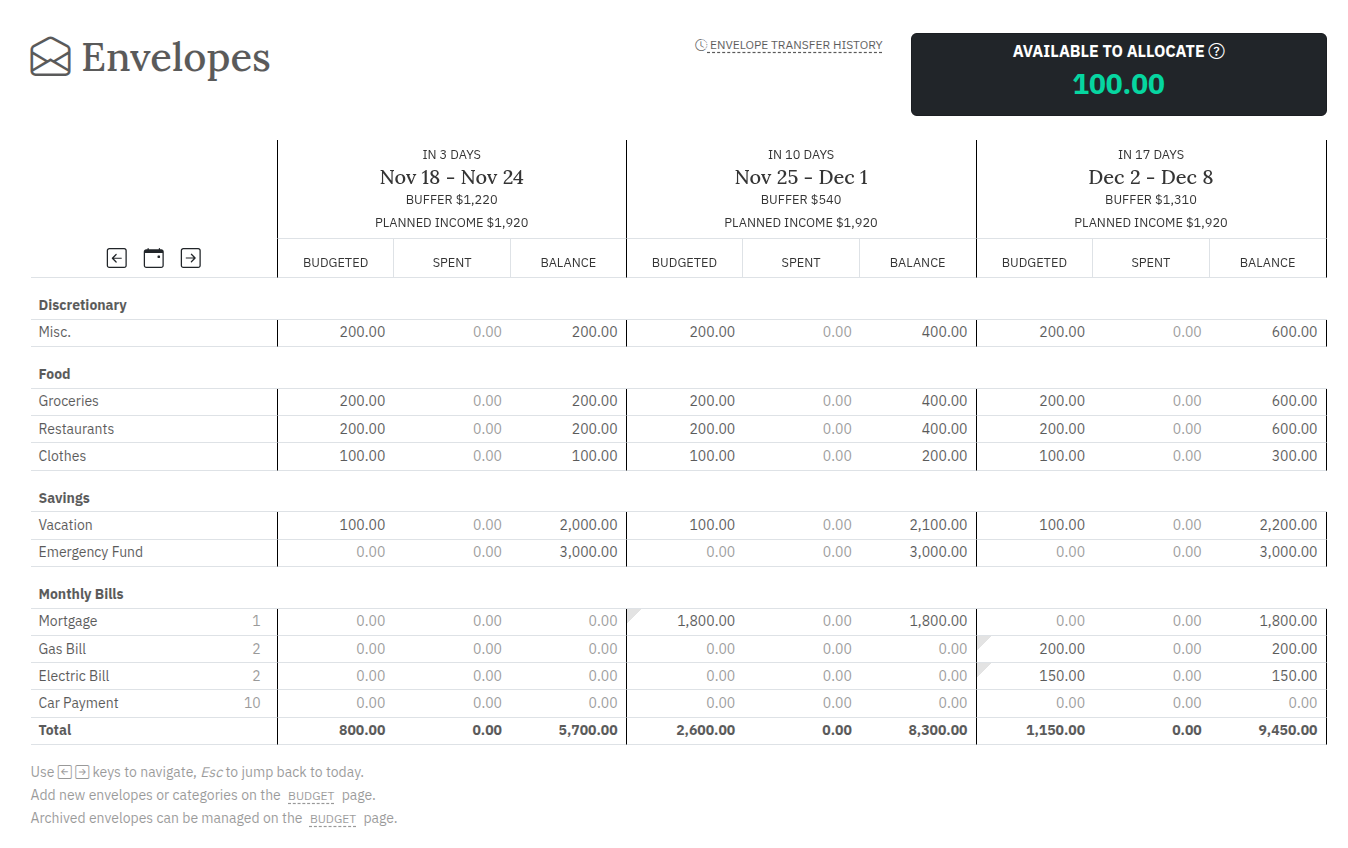Screen dimensions: 1348x848
Task: Click the clock icon beside Envelope Transfer History
Action: (699, 45)
